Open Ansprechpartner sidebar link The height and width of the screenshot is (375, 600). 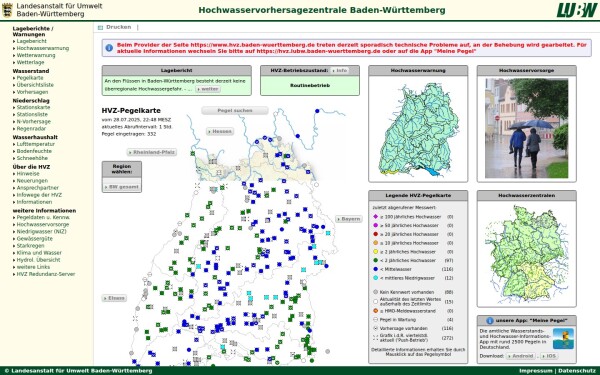[x=38, y=188]
